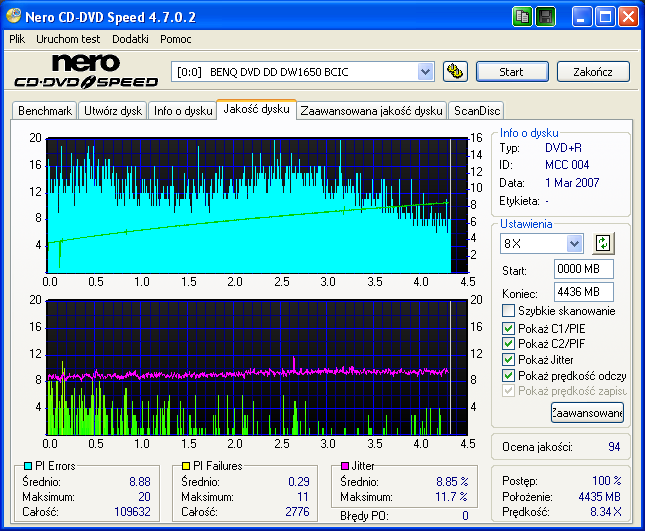This screenshot has height=531, width=645.
Task: Click the PI Errors upper graph
Action: (x=257, y=206)
